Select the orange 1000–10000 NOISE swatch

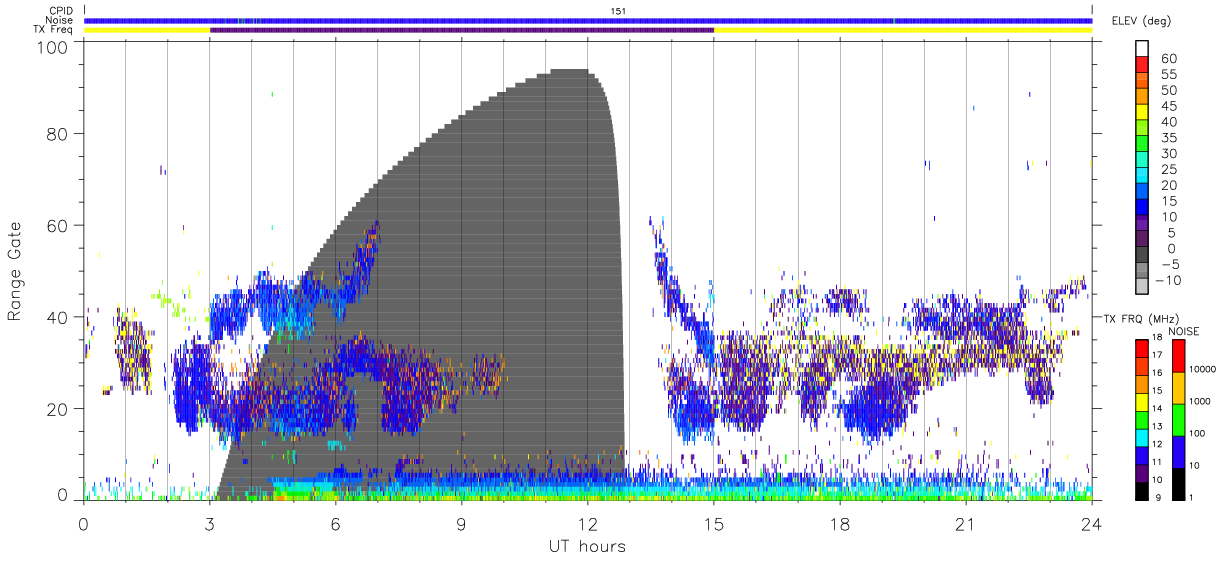[1177, 387]
